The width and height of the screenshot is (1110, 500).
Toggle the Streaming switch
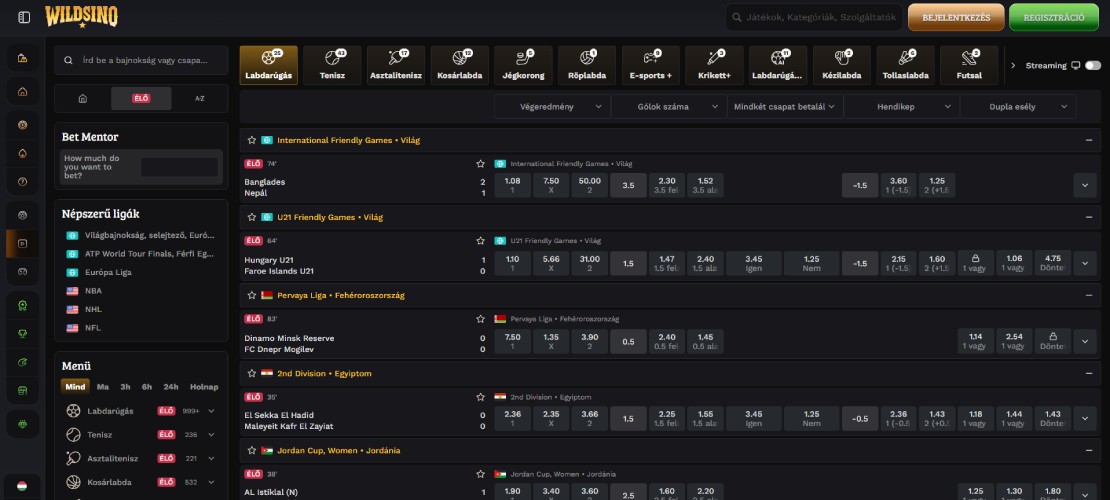(1092, 65)
